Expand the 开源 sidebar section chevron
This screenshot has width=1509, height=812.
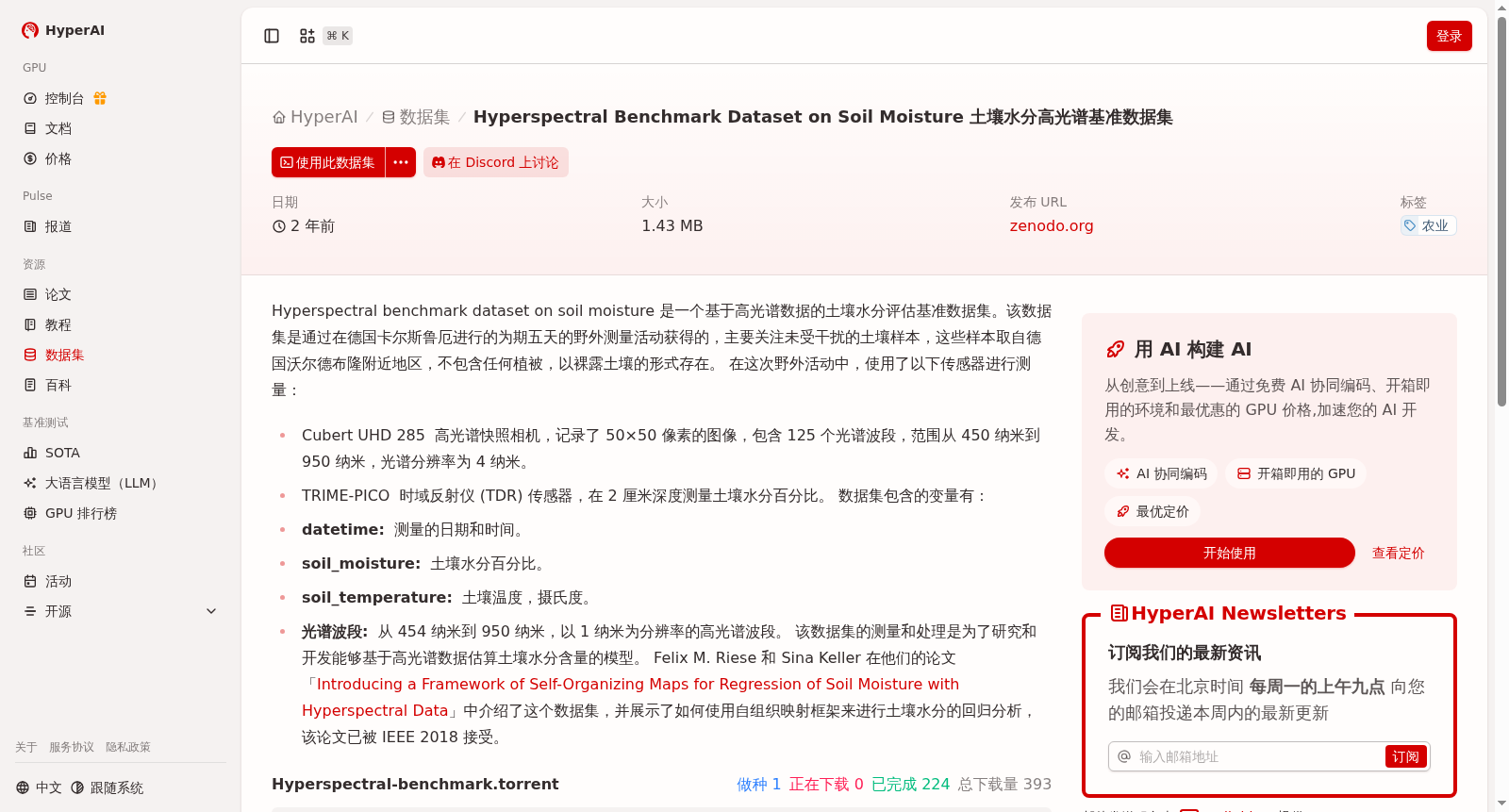pyautogui.click(x=211, y=611)
